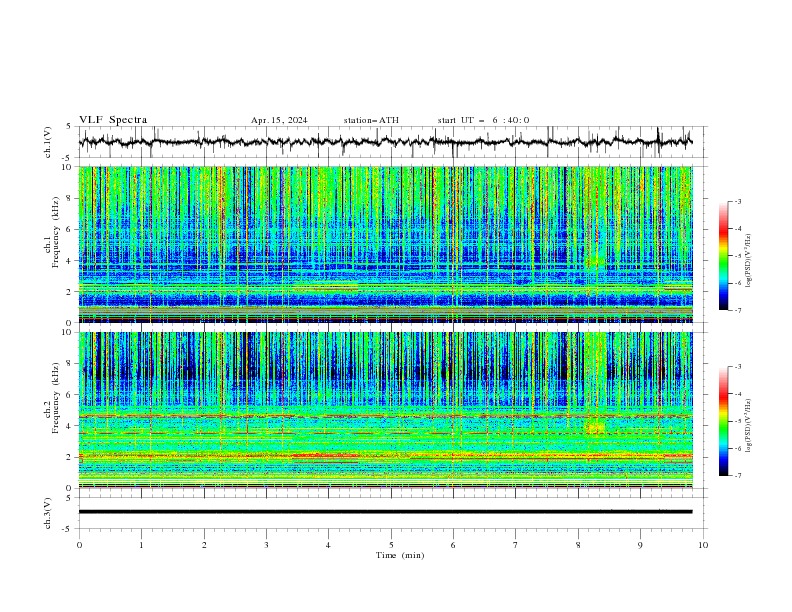Click the upper PSD color scale bar
Screen dimensions: 792x612
tap(724, 255)
